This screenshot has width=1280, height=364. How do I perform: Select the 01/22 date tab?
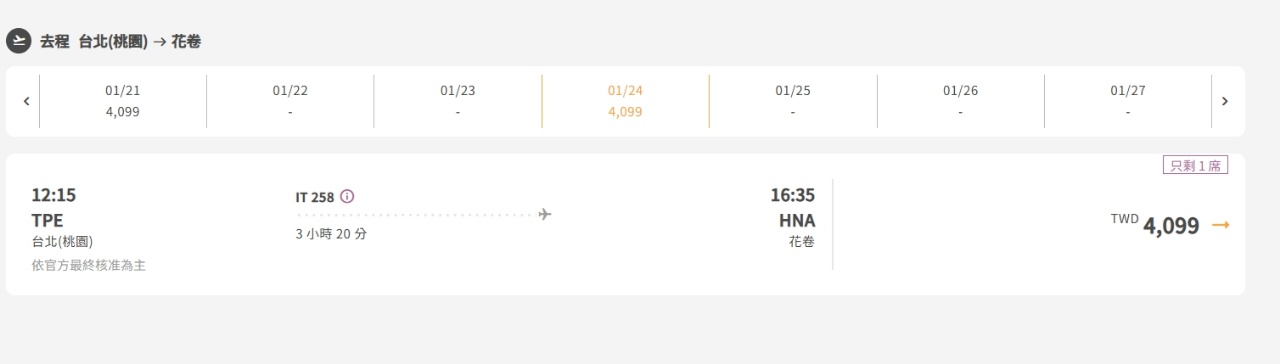[290, 101]
